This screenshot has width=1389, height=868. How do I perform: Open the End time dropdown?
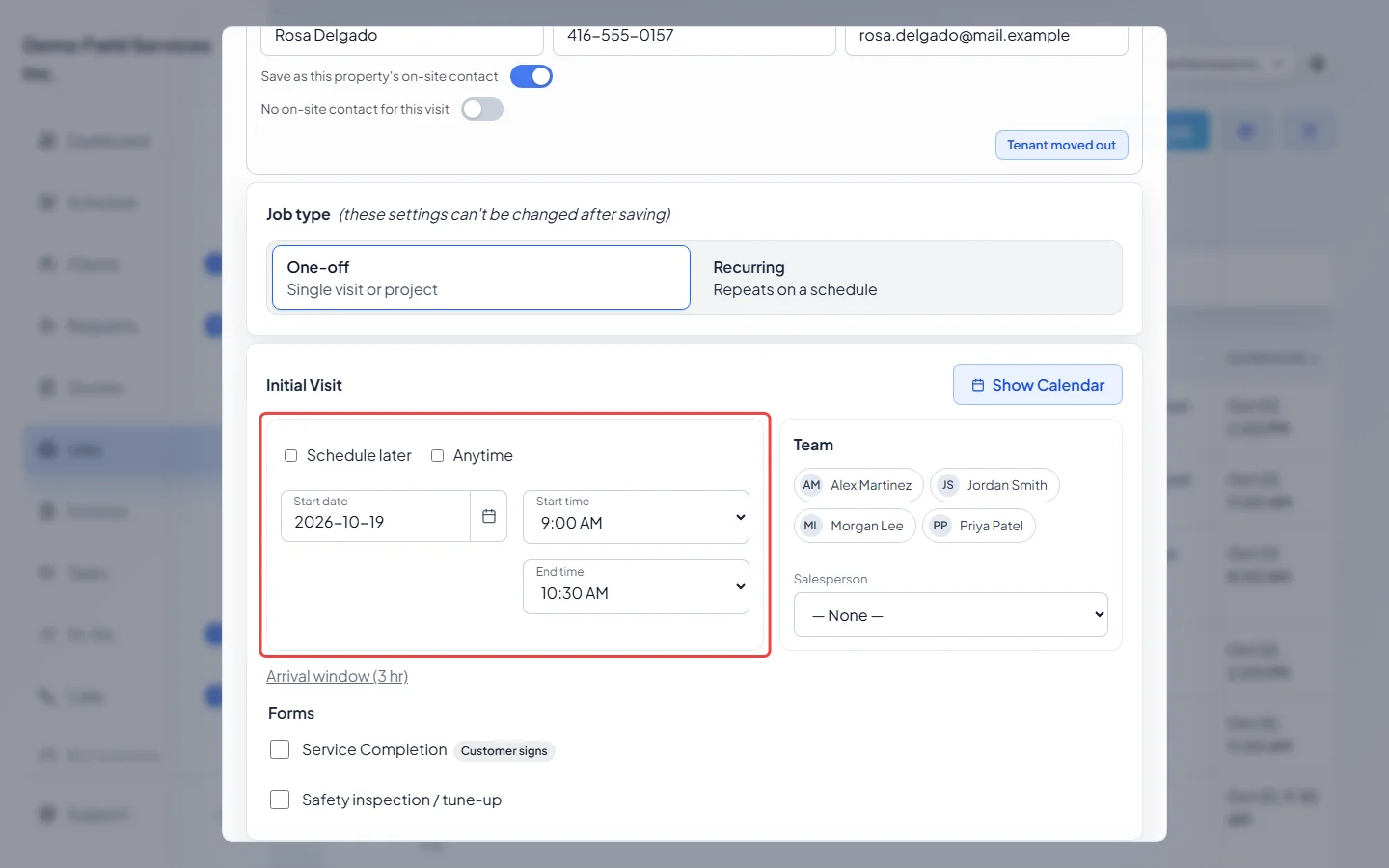point(636,586)
